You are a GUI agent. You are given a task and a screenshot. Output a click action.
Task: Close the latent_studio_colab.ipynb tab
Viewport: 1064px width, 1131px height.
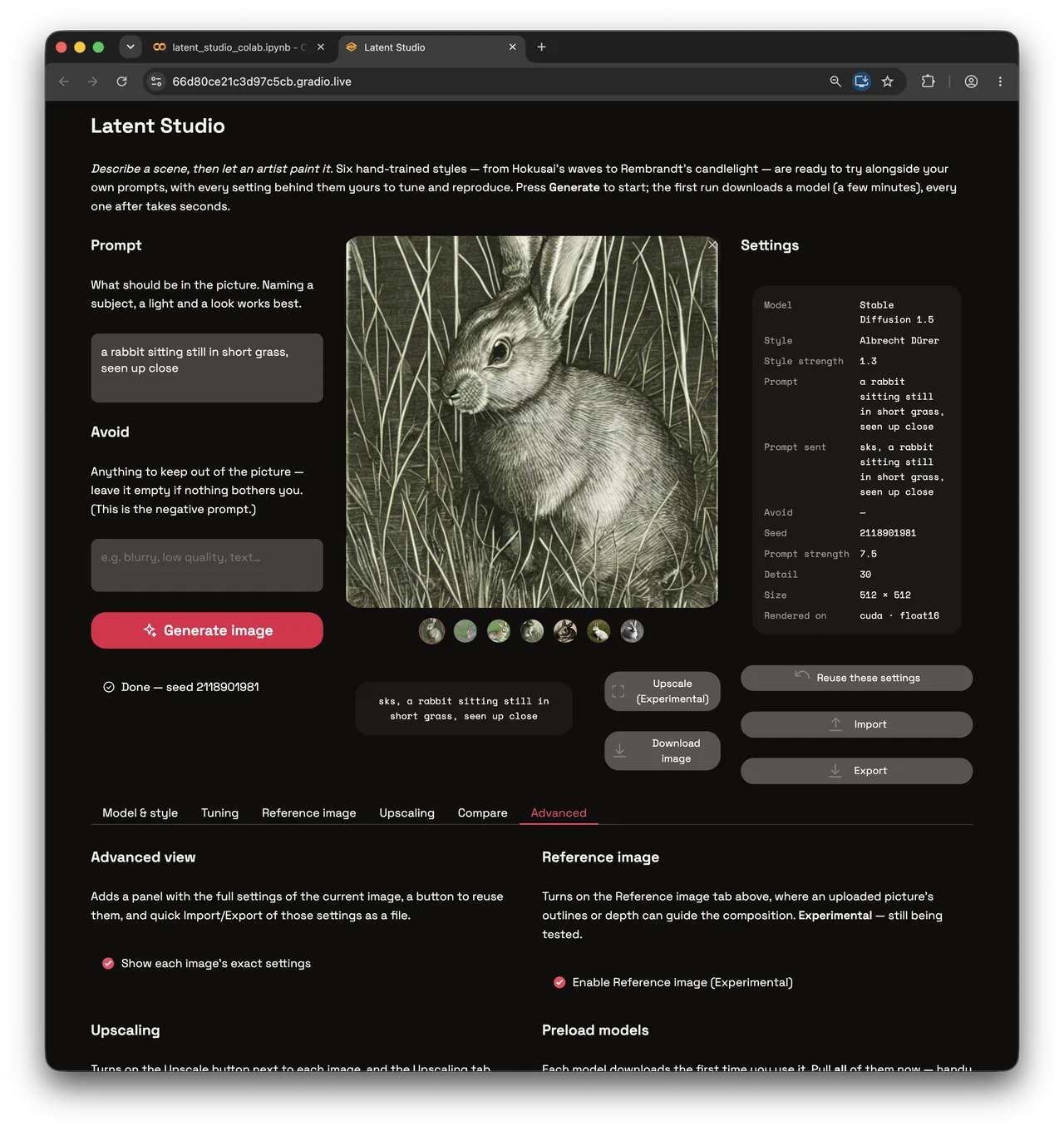(x=321, y=47)
